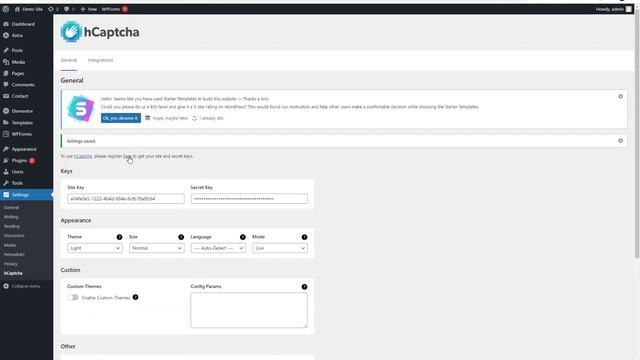Screen dimensions: 640x360
Task: Open Media settings submenu item
Action: pyautogui.click(x=10, y=245)
